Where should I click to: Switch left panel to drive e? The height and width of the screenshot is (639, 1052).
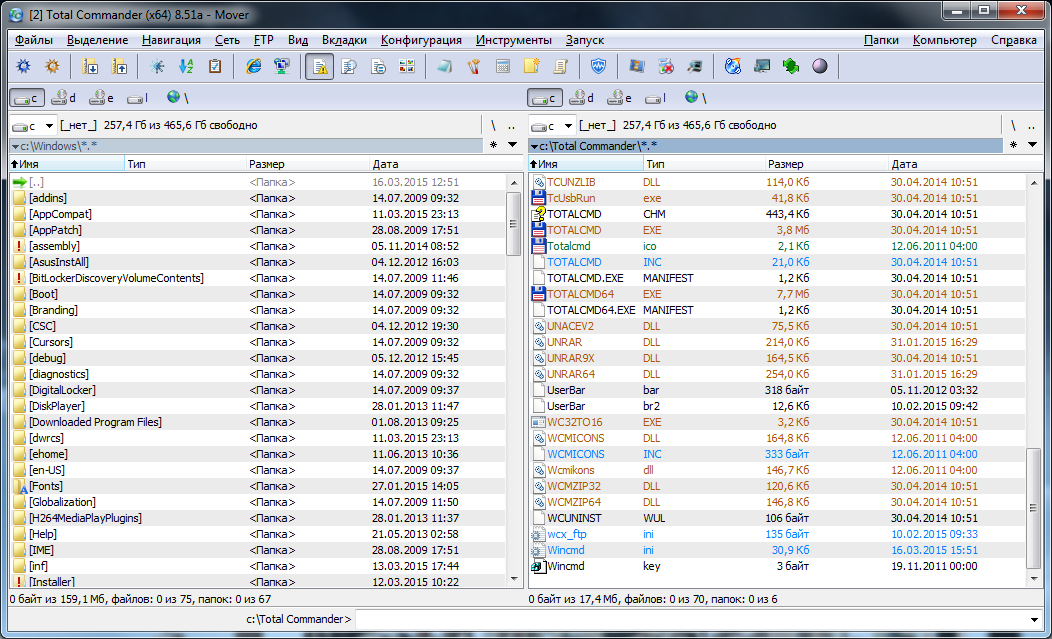[101, 98]
